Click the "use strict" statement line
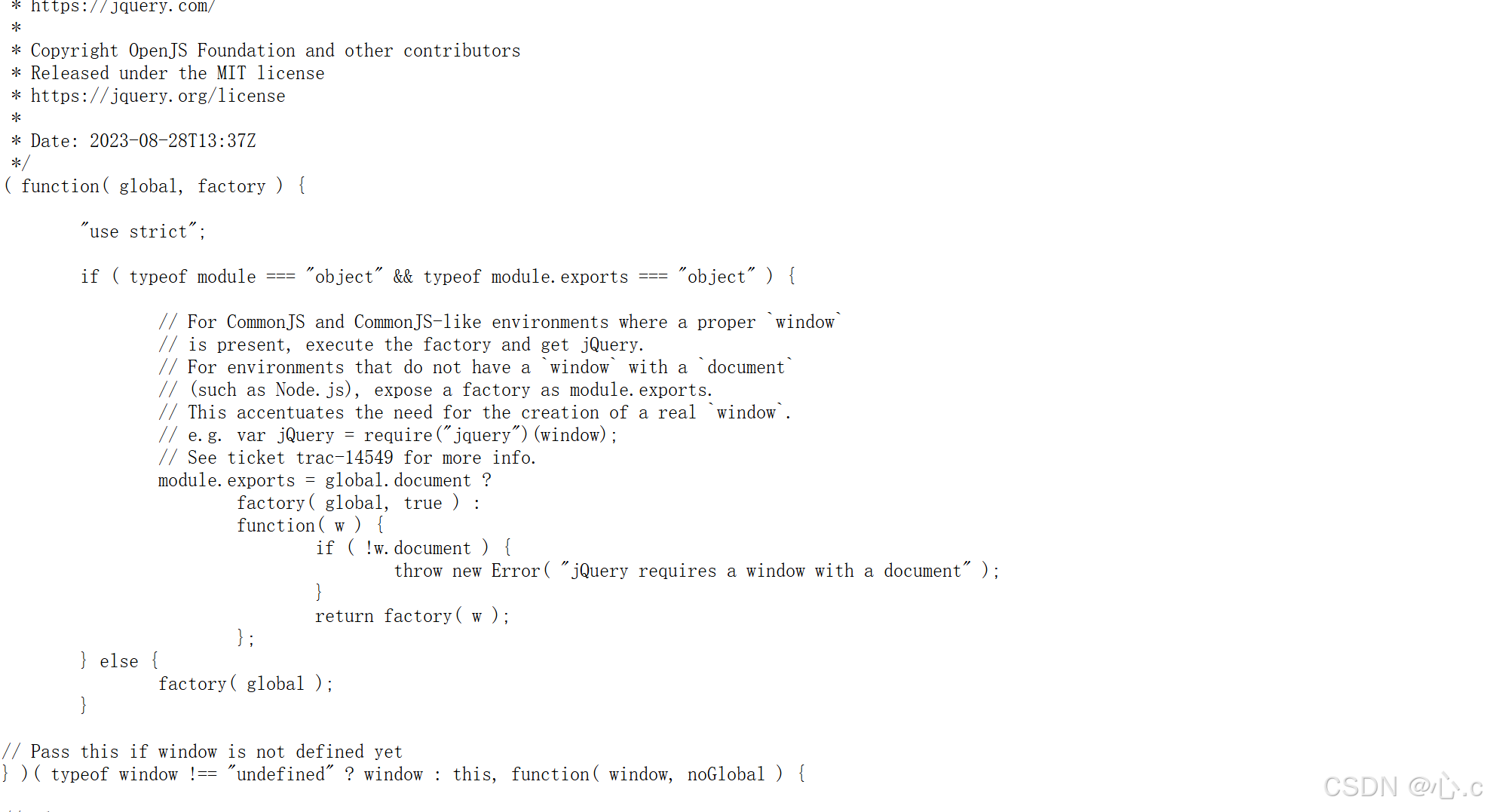 143,231
